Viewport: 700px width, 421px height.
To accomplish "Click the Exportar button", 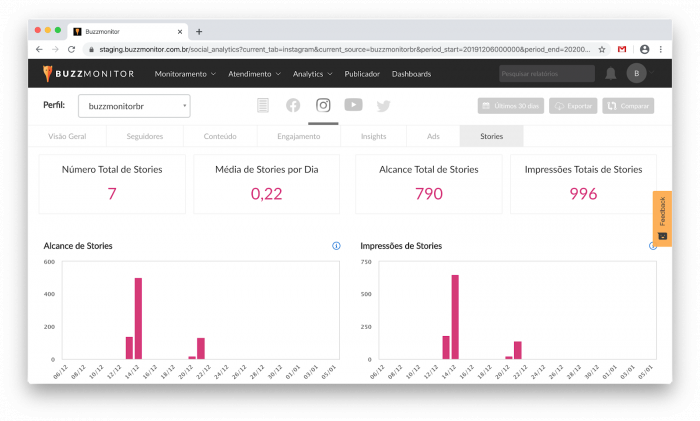I will (573, 106).
